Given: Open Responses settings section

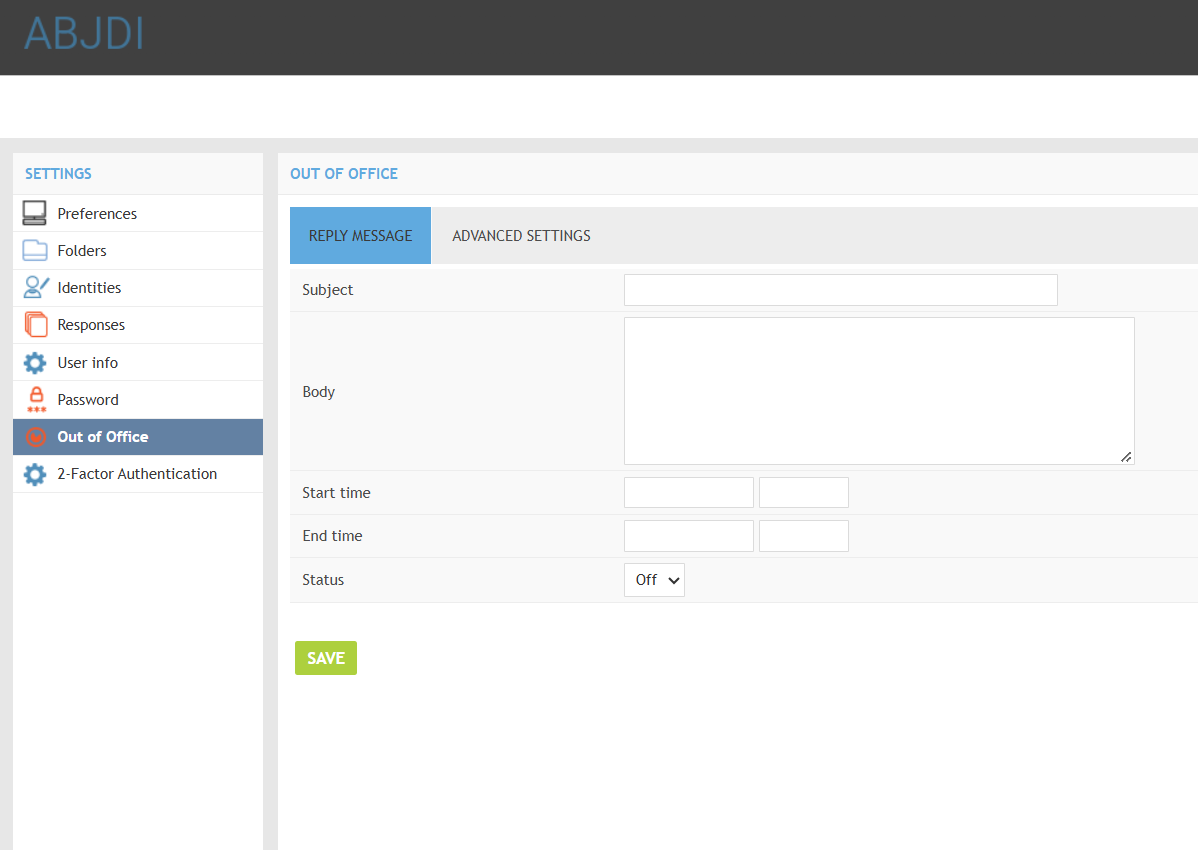Looking at the screenshot, I should tap(138, 325).
